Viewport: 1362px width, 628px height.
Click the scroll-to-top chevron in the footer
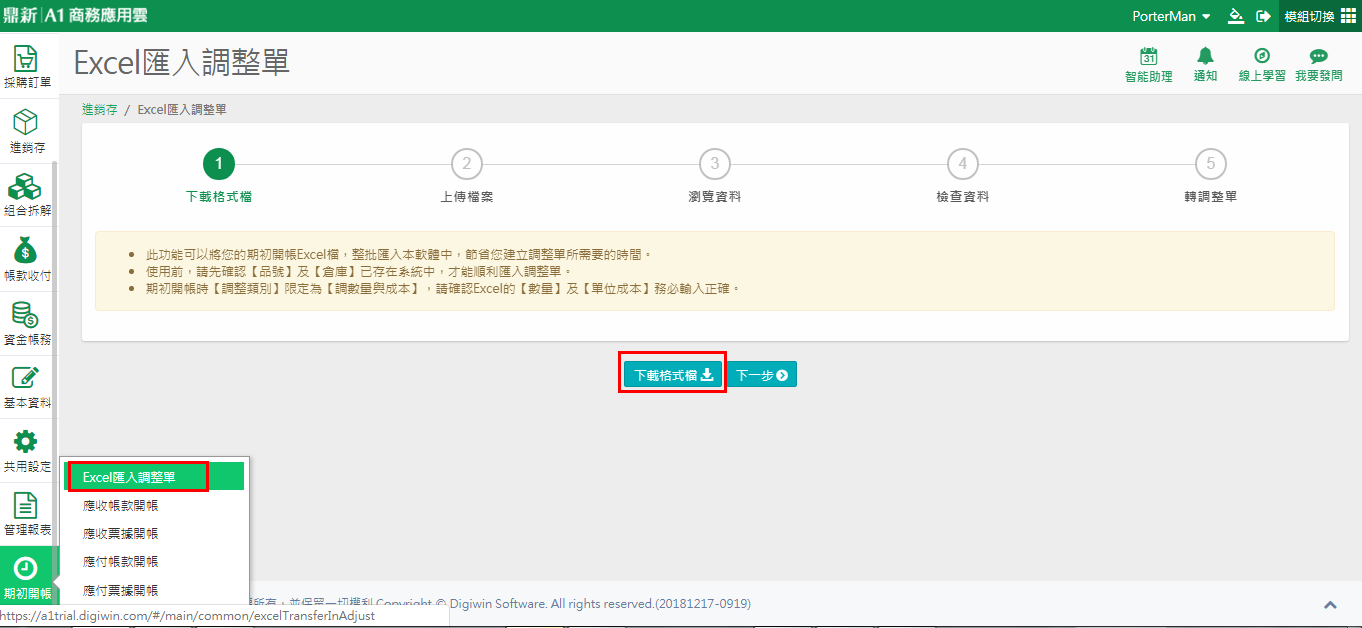coord(1330,604)
